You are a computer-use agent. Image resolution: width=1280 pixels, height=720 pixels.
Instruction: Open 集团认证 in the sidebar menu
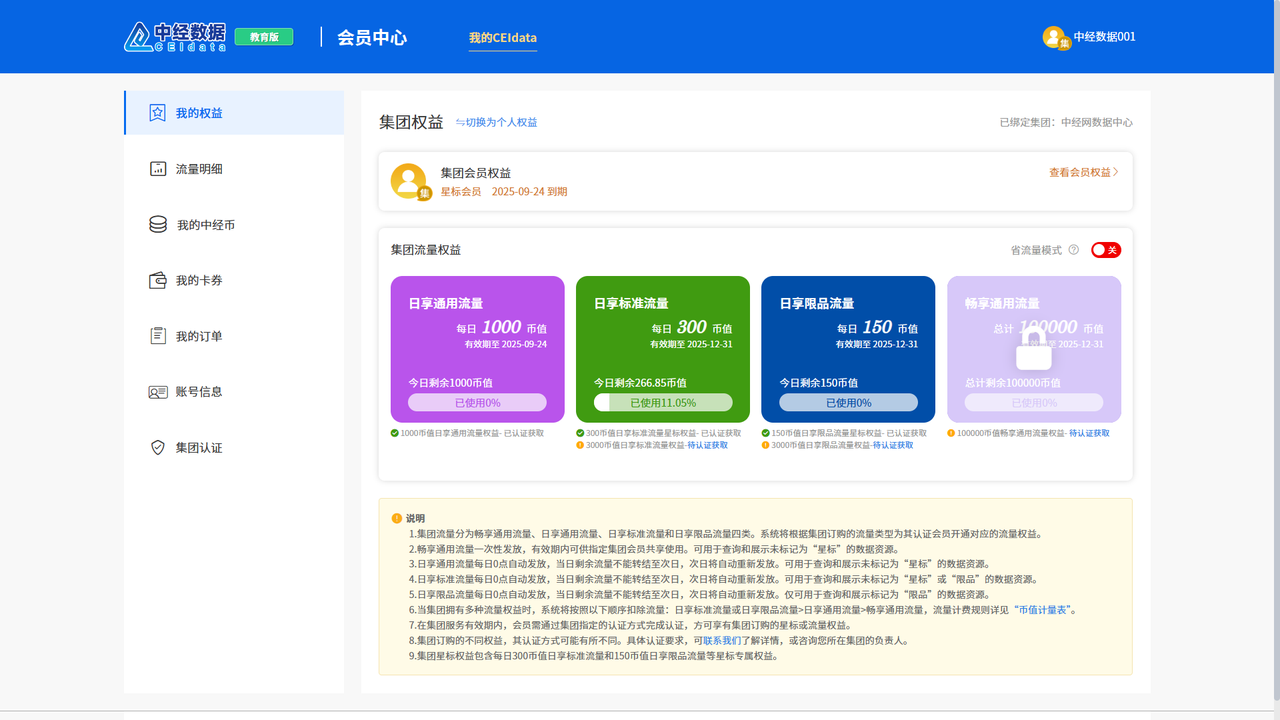pyautogui.click(x=199, y=448)
